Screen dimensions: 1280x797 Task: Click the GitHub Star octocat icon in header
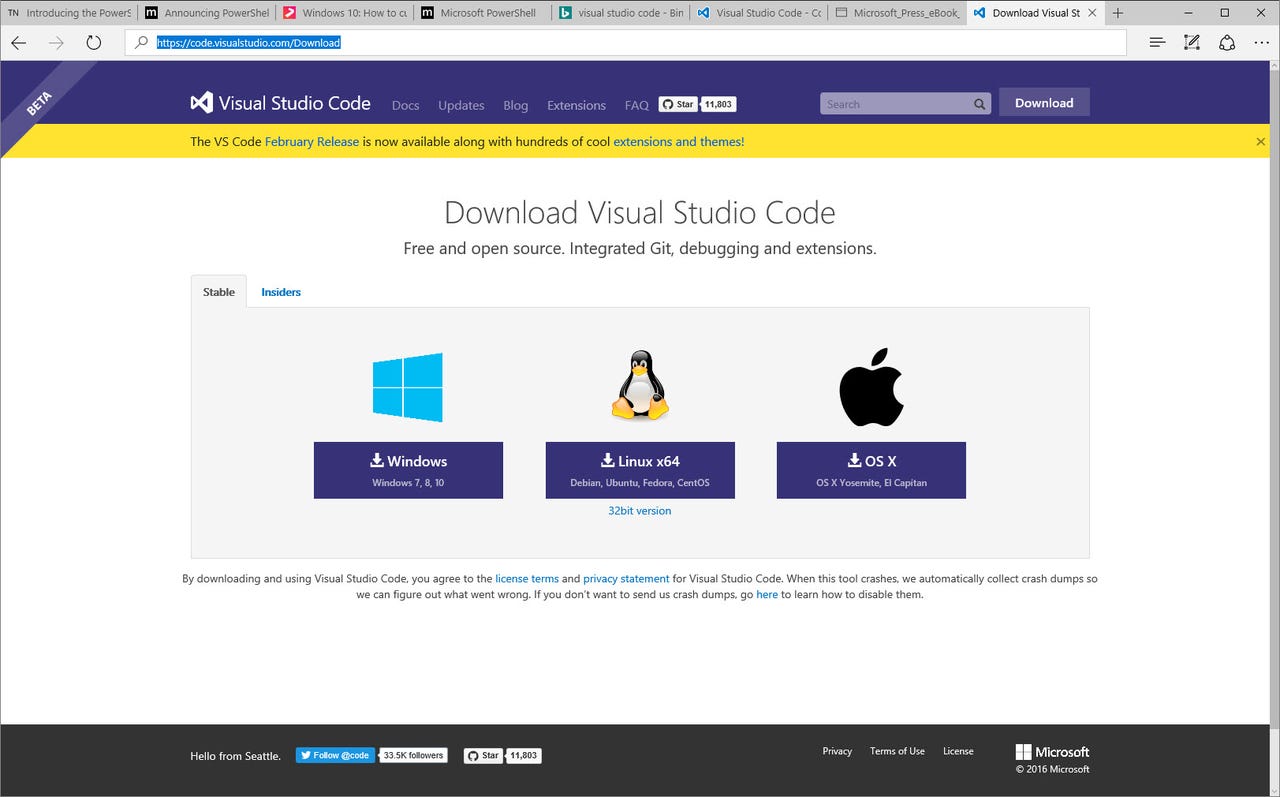click(x=667, y=104)
